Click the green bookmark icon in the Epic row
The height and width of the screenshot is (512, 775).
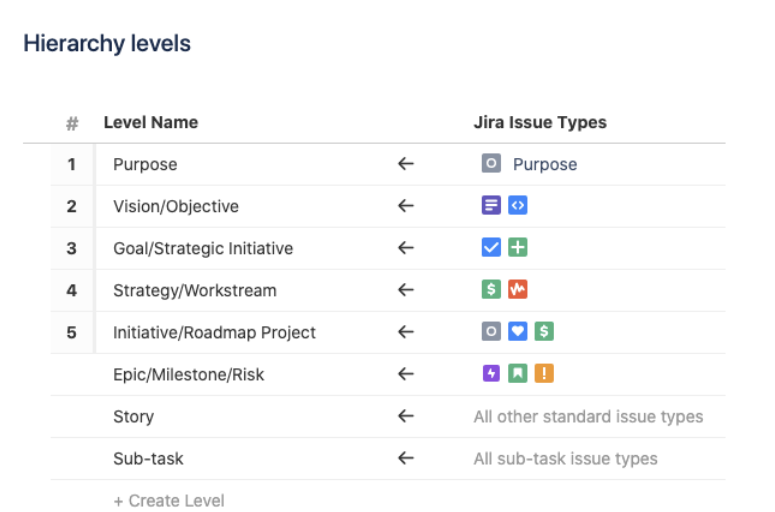(517, 374)
